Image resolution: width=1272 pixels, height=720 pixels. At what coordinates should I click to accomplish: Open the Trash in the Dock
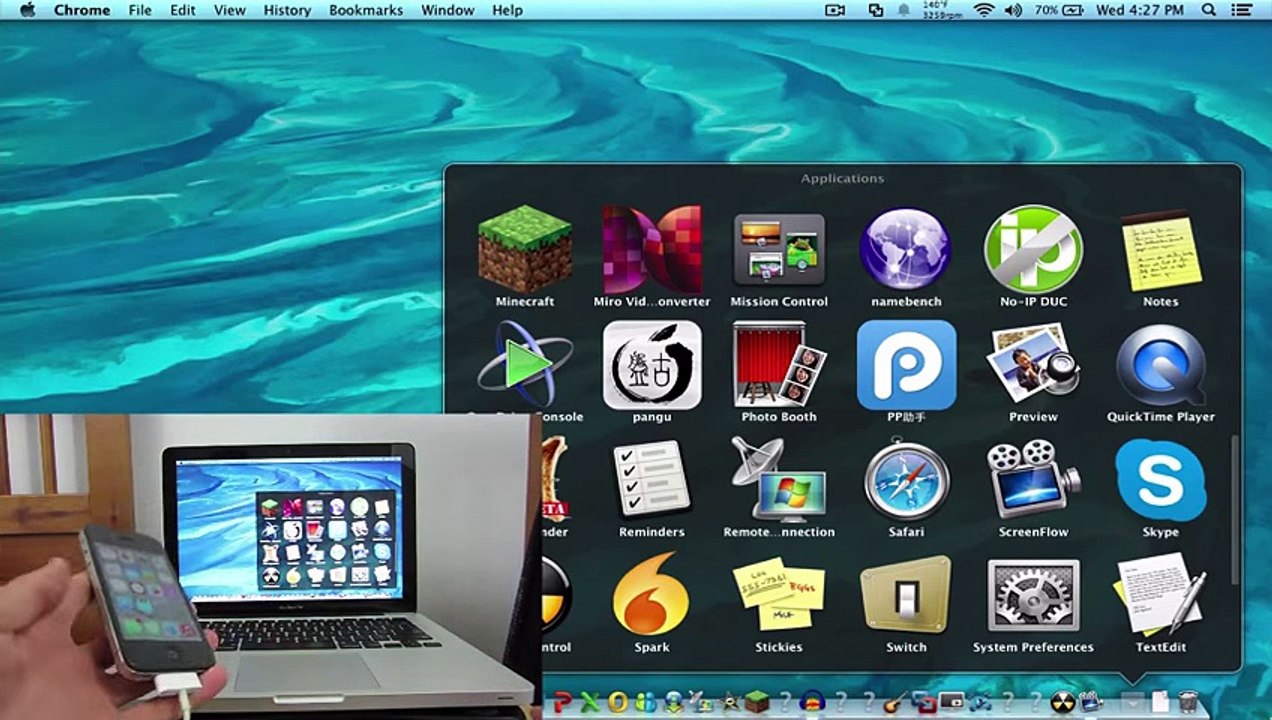click(x=1188, y=702)
